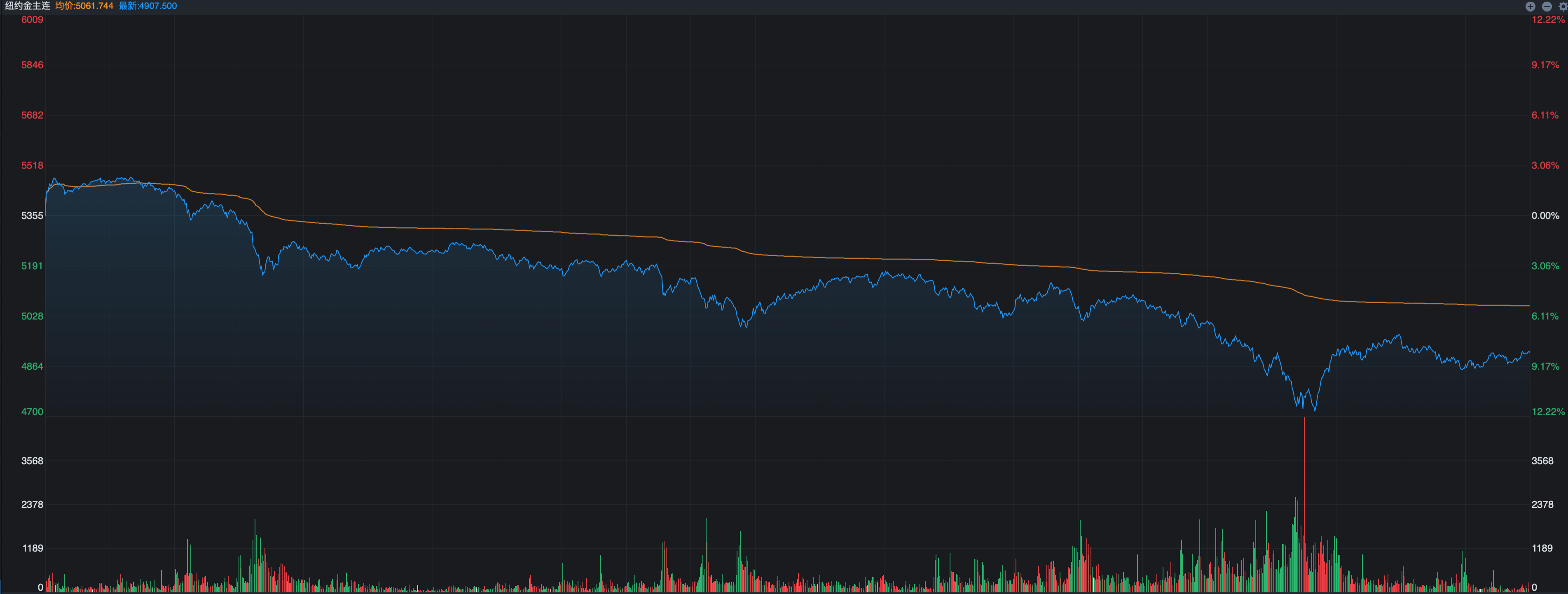Click the 4700 bottom price axis label

click(x=32, y=412)
